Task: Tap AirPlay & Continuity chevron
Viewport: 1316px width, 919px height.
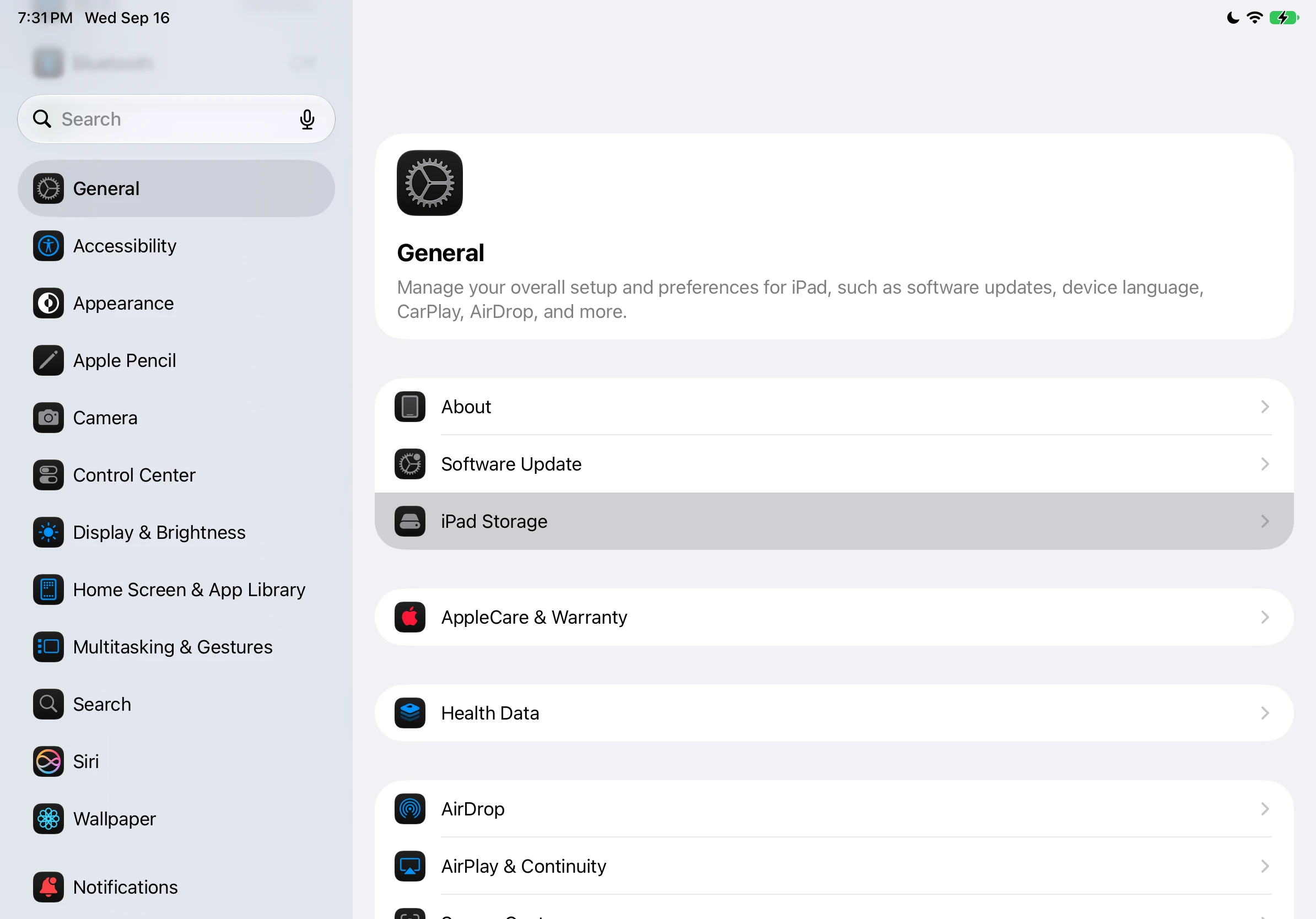Action: click(1265, 866)
